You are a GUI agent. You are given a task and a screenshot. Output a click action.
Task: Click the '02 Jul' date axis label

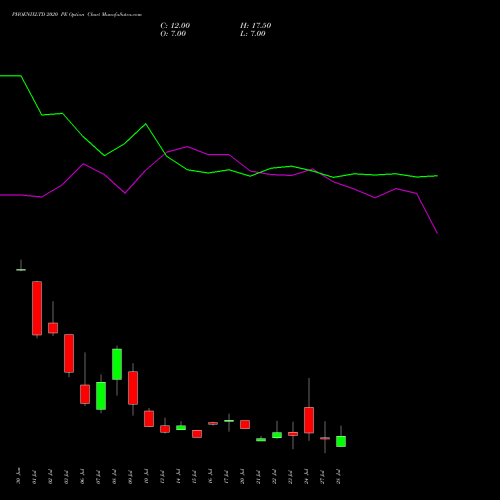point(50,477)
